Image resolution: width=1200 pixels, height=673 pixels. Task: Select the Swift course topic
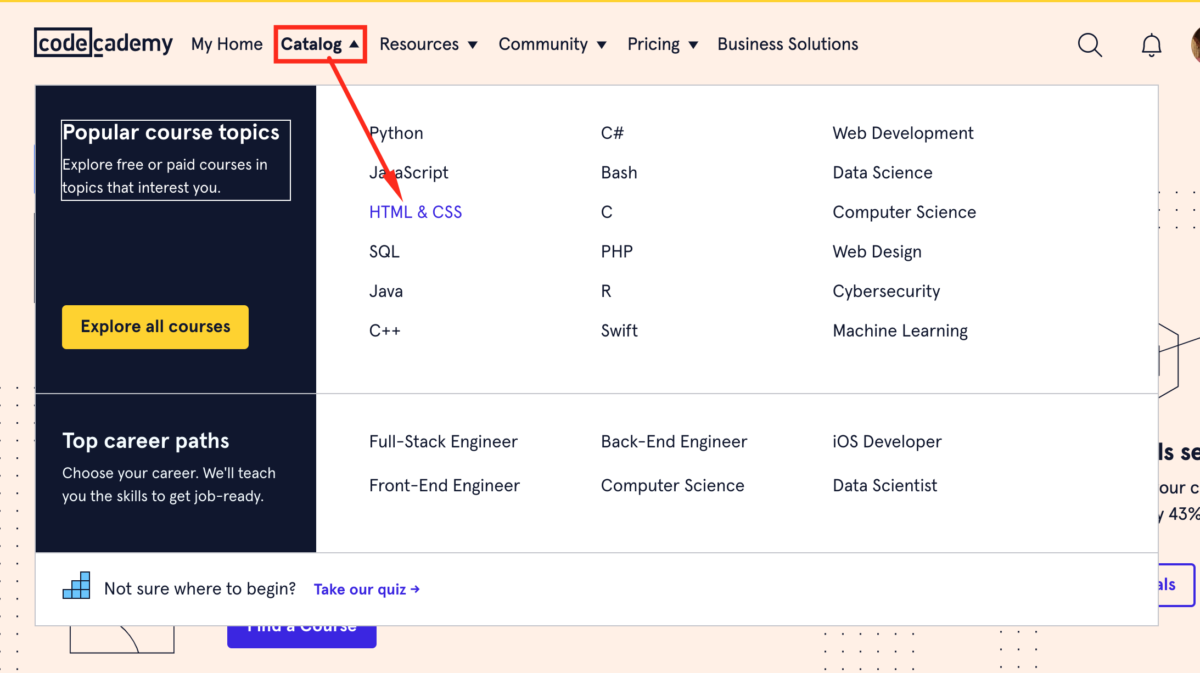(619, 331)
